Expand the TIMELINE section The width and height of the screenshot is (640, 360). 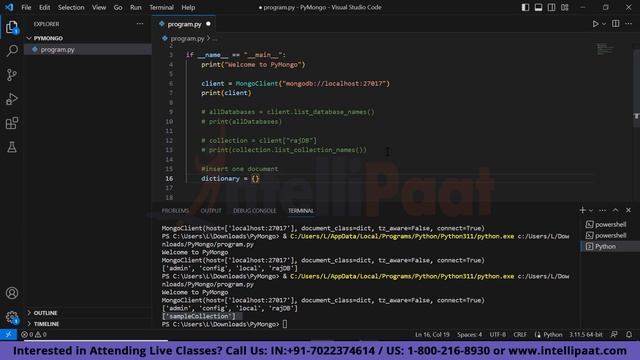tap(45, 324)
